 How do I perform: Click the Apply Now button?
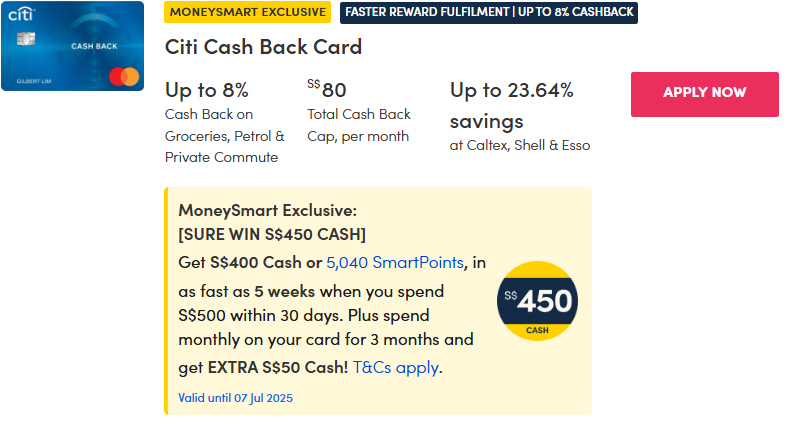click(704, 93)
